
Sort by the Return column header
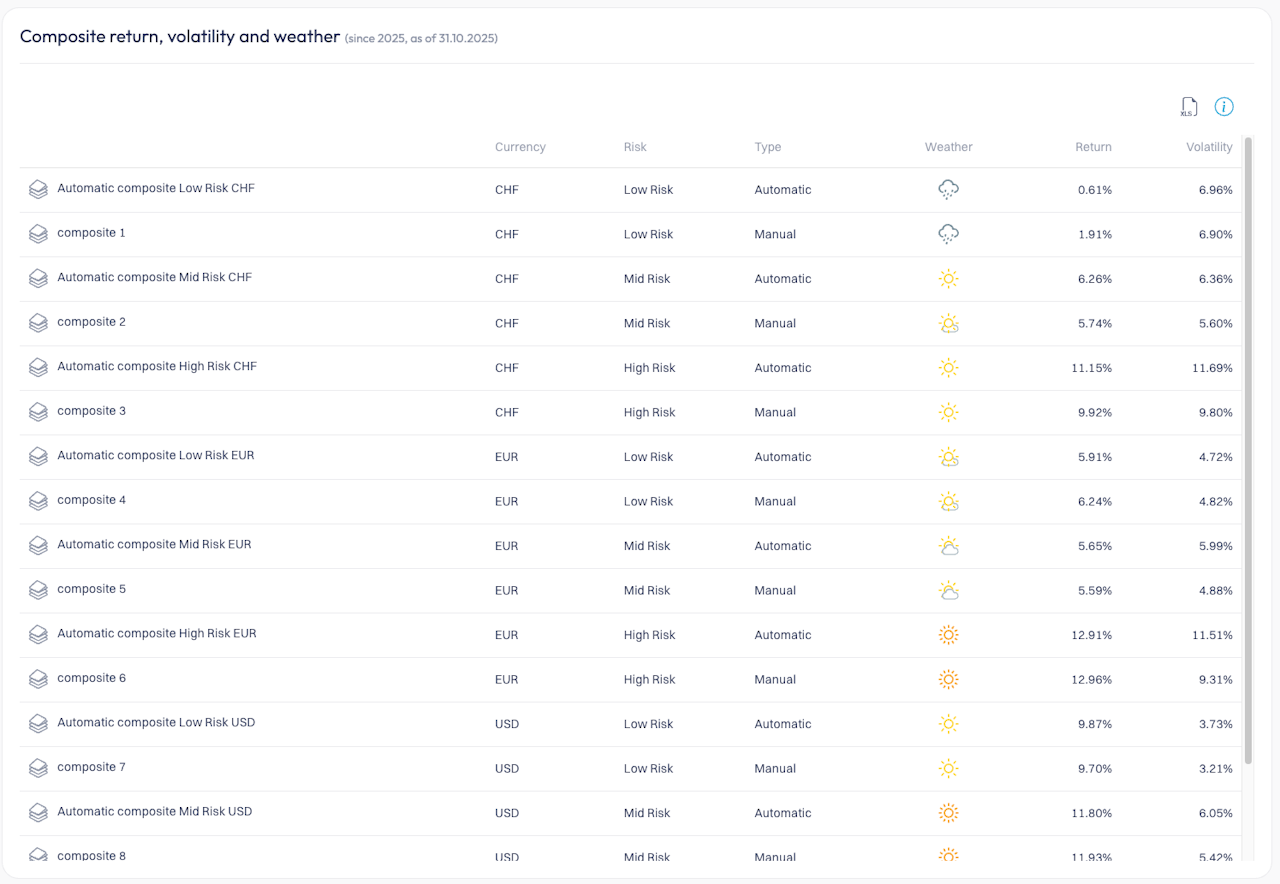pyautogui.click(x=1093, y=147)
